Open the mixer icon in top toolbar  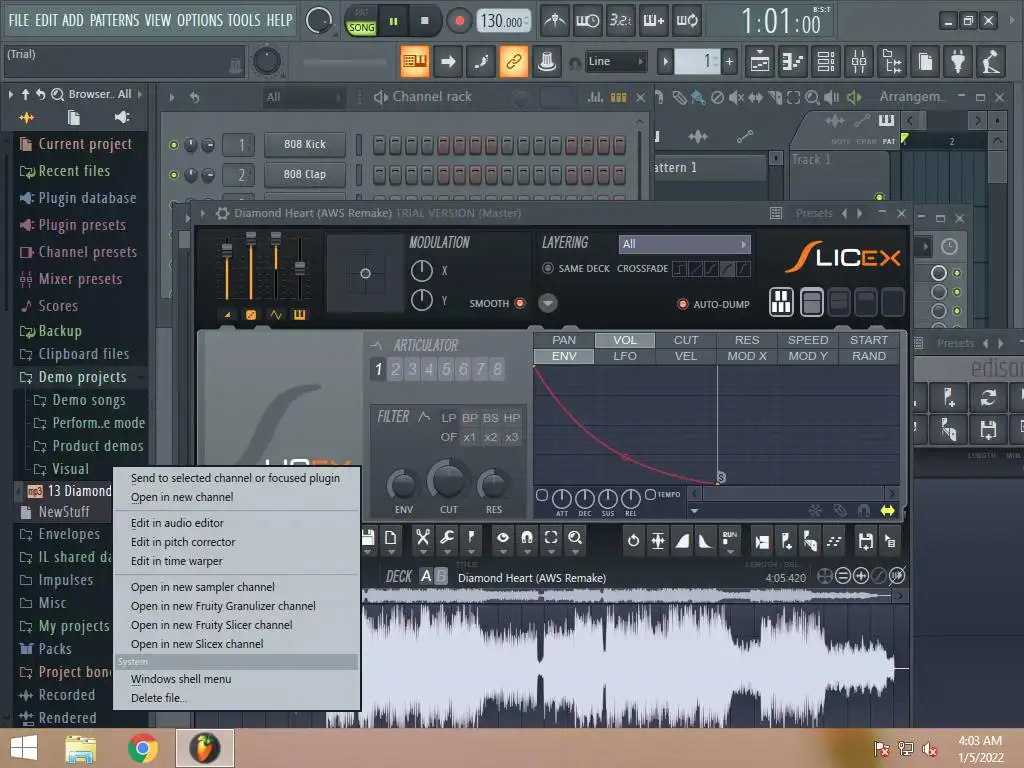click(859, 61)
